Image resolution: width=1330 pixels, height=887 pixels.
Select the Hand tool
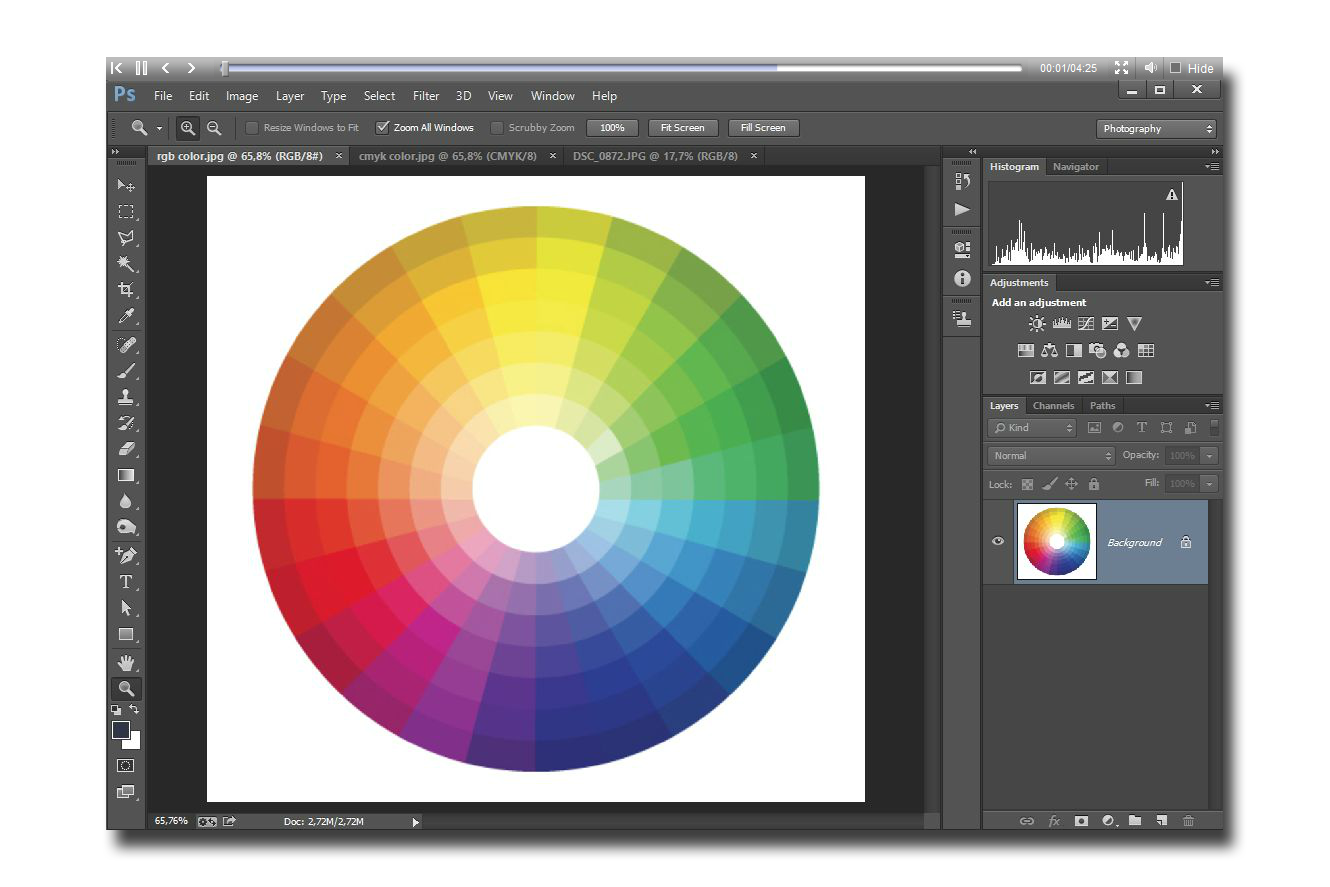[x=126, y=662]
